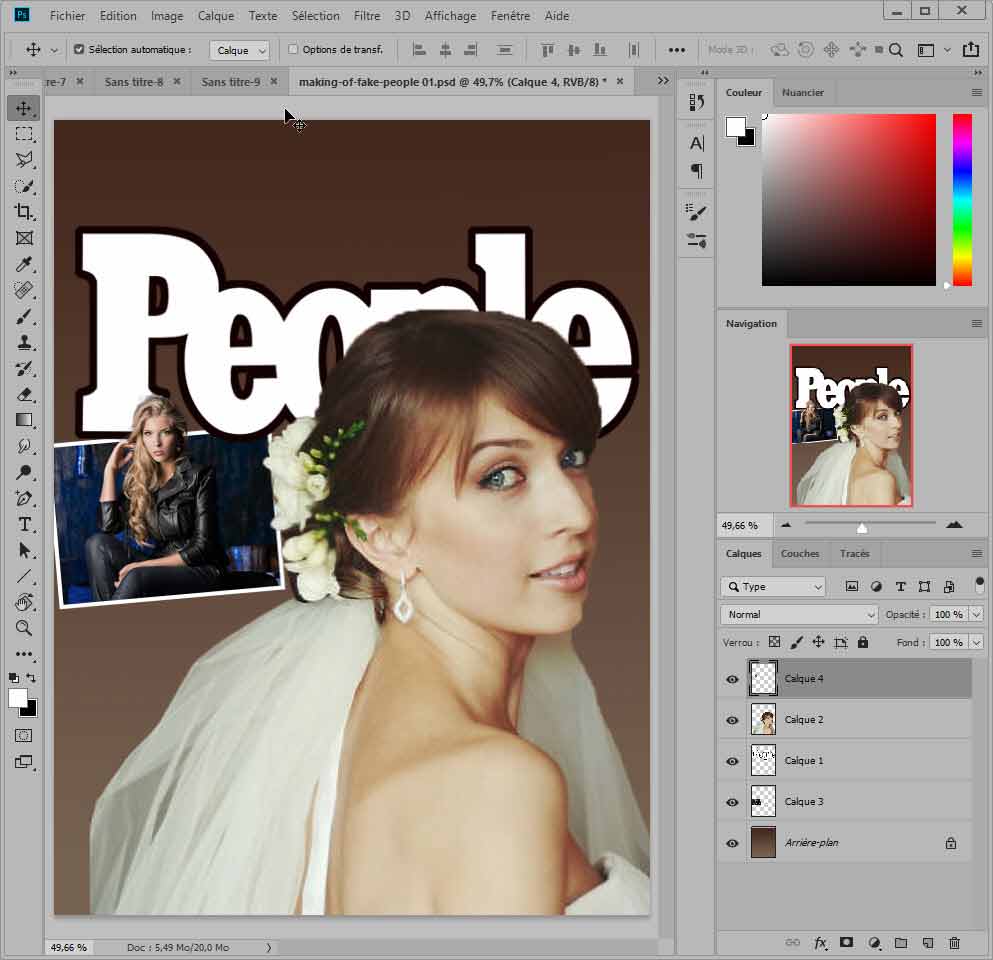The image size is (993, 960).
Task: Select the Hand tool
Action: coord(23,602)
